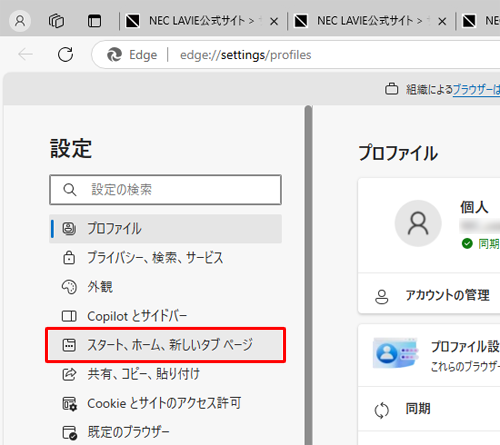The height and width of the screenshot is (445, 500).
Task: Click the 設定 sidebar heading
Action: [71, 148]
